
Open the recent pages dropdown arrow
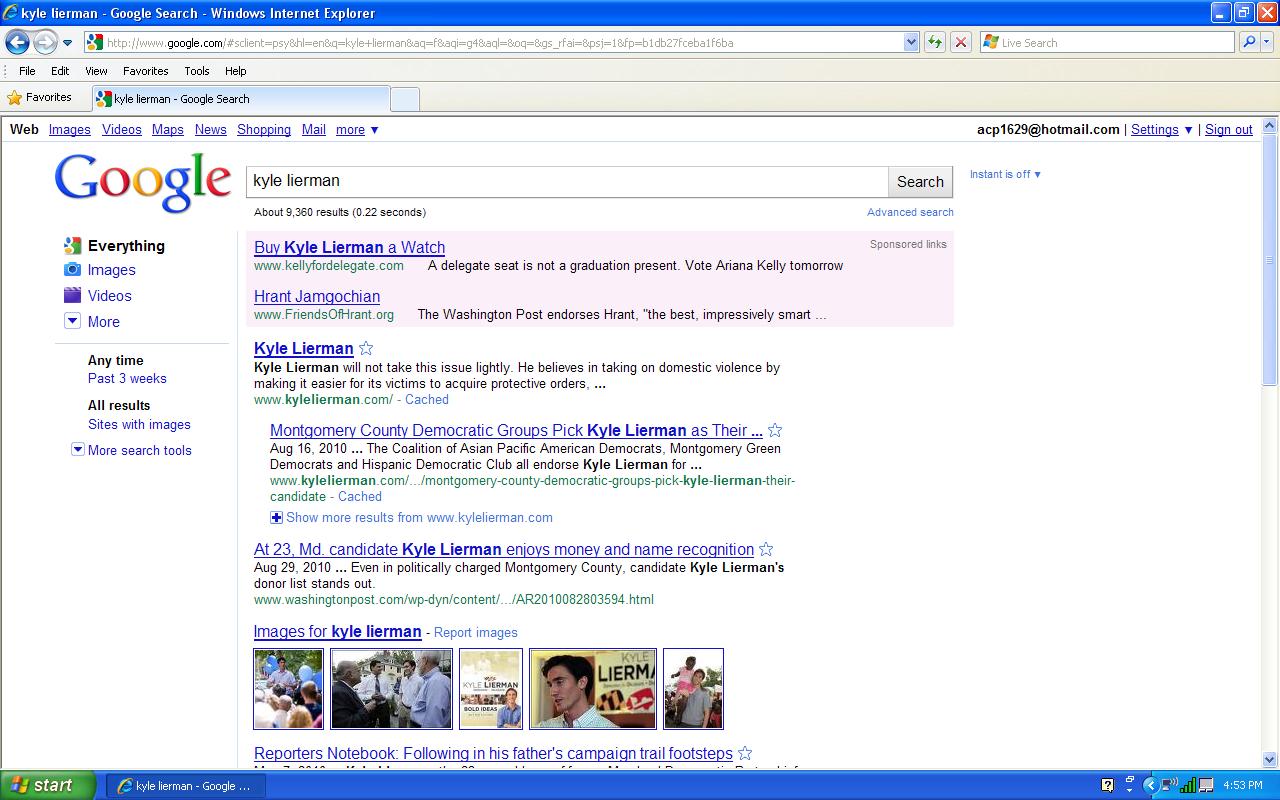point(68,43)
